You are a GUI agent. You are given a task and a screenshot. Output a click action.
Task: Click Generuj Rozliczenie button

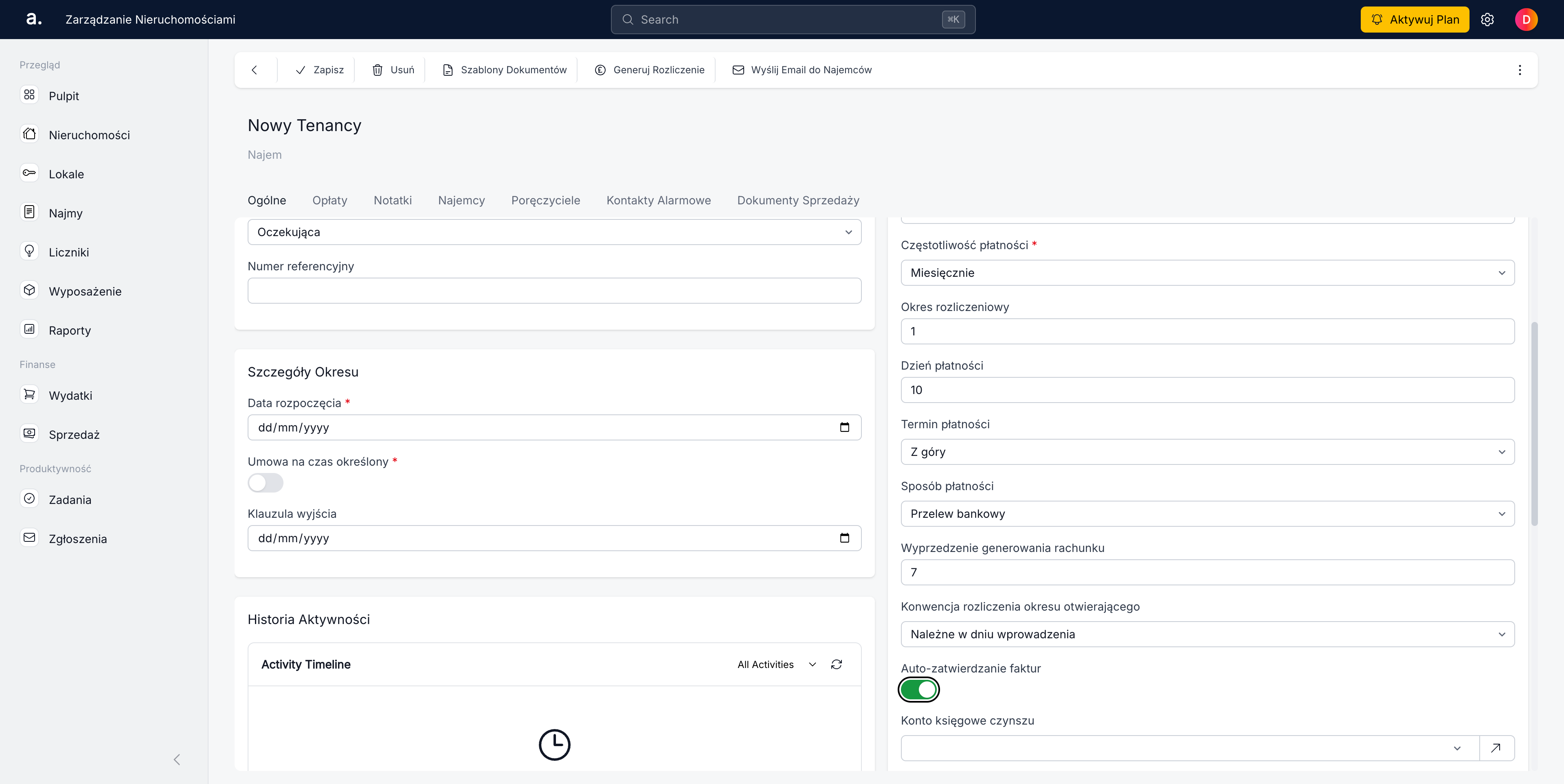coord(650,70)
